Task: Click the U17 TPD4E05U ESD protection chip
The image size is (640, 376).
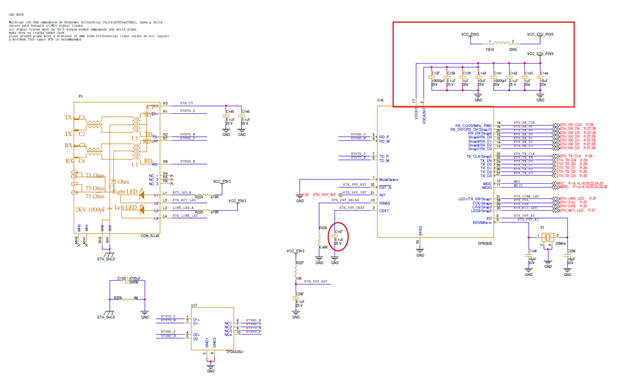Action: click(213, 329)
